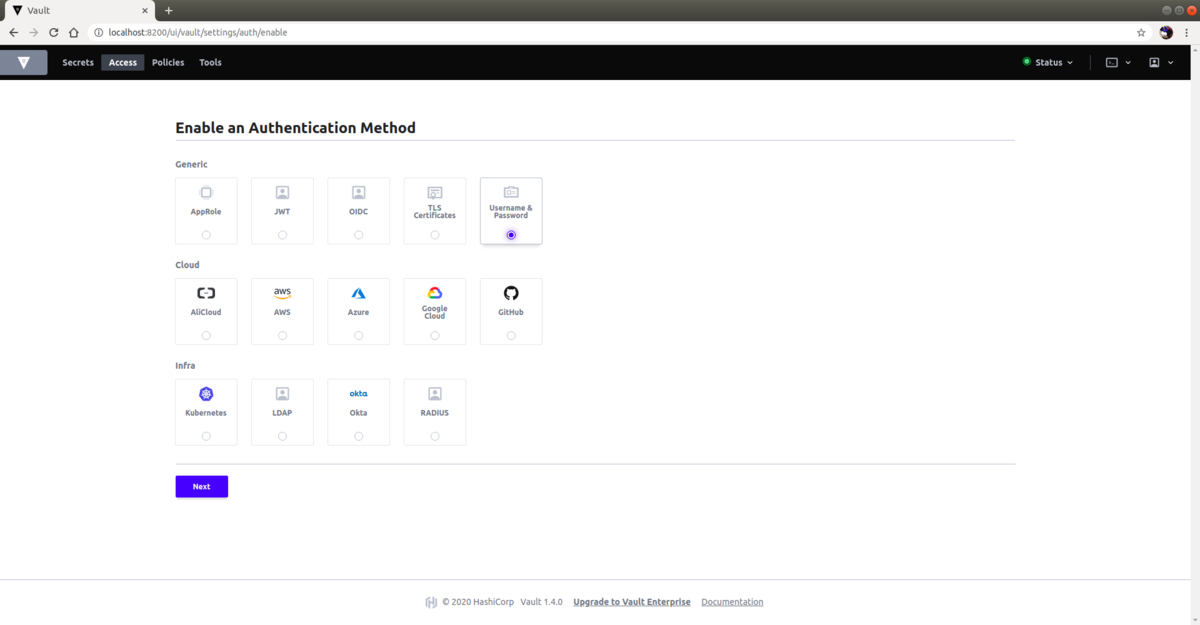Open the Tools nav tab
The image size is (1200, 625).
(210, 62)
